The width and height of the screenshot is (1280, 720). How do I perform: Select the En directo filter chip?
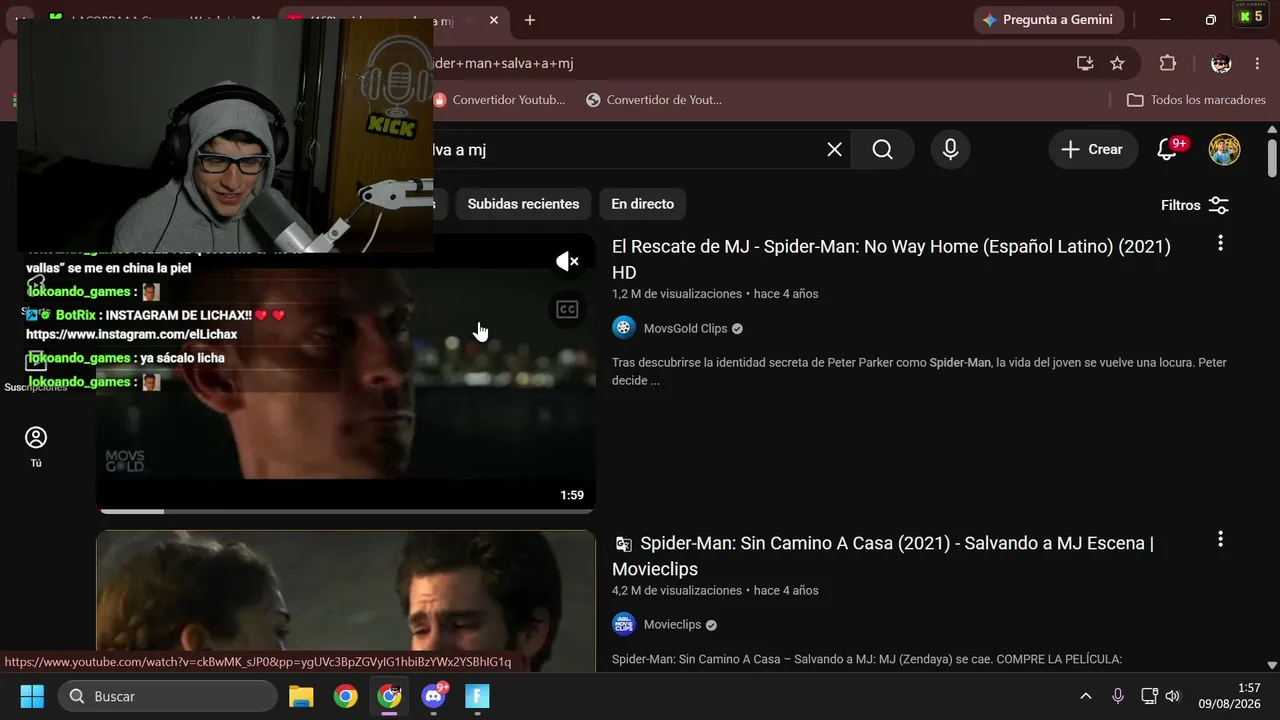(x=642, y=204)
